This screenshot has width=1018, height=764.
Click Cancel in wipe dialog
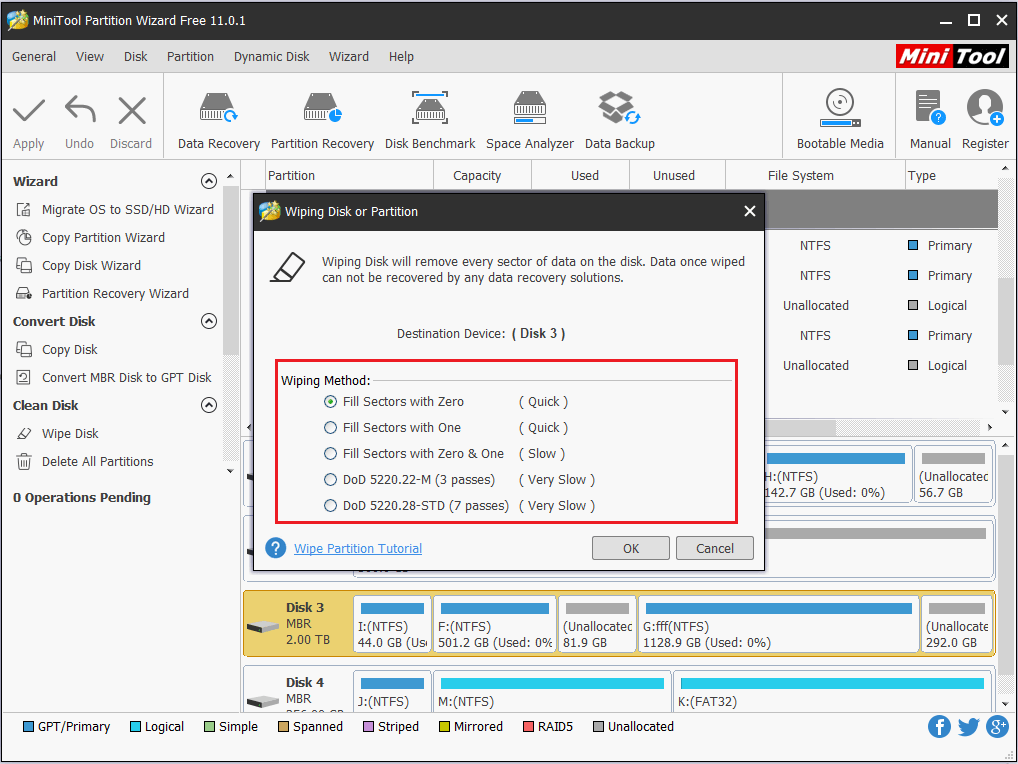click(x=715, y=548)
